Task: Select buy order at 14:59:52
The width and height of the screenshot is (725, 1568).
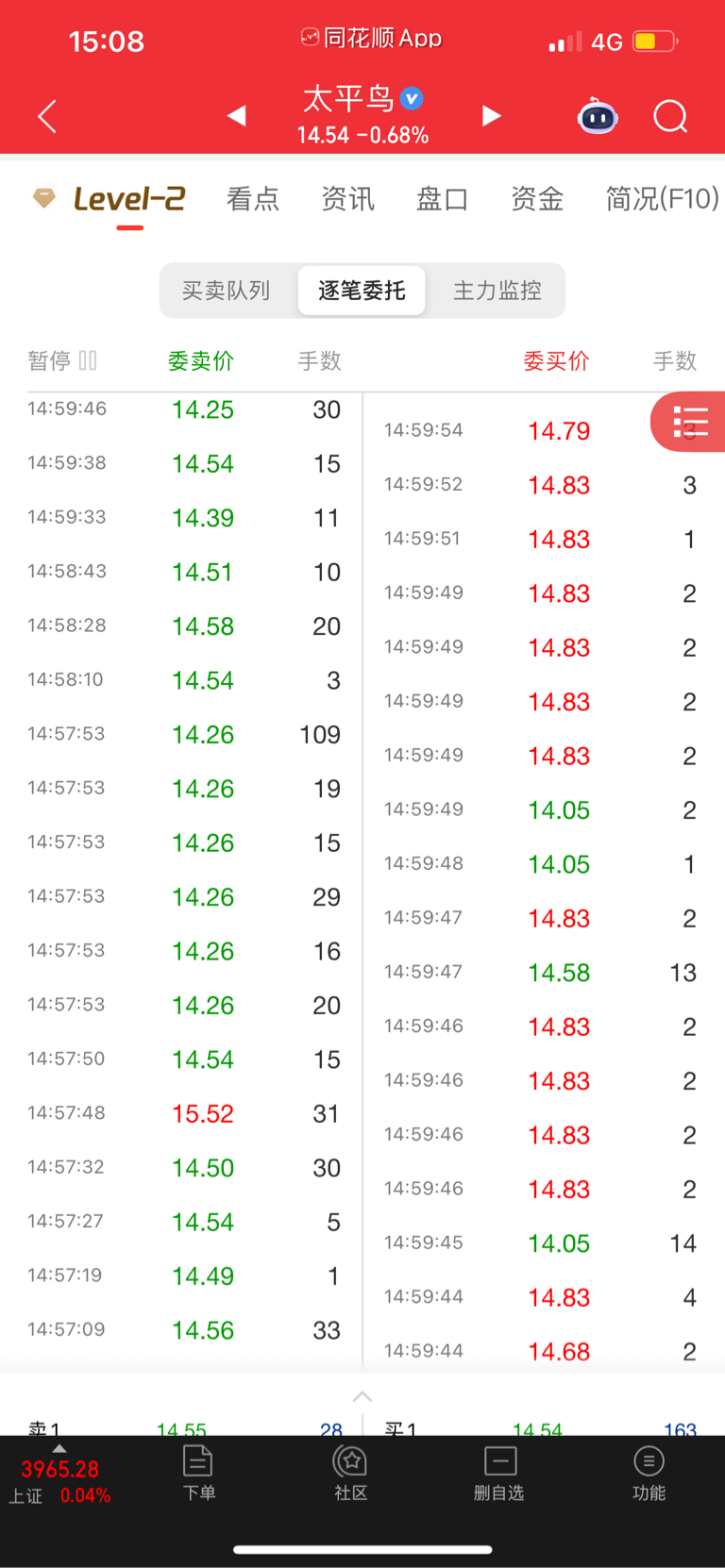Action: click(x=540, y=485)
